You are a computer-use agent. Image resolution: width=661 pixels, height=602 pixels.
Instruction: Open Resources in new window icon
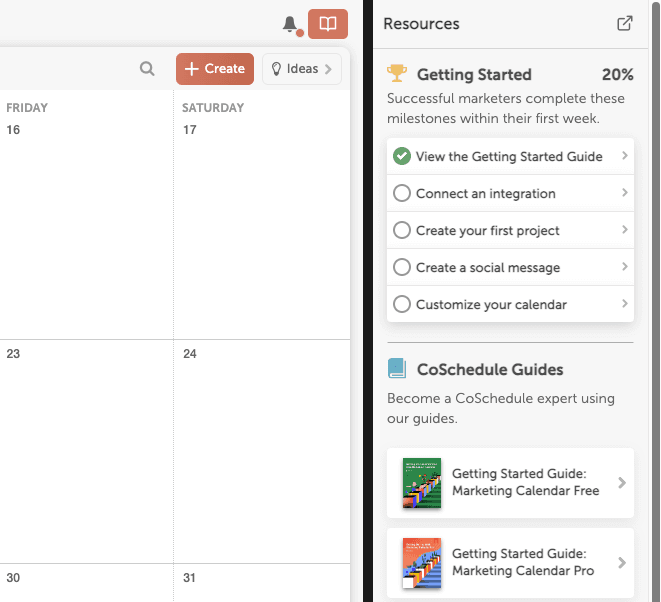(624, 24)
